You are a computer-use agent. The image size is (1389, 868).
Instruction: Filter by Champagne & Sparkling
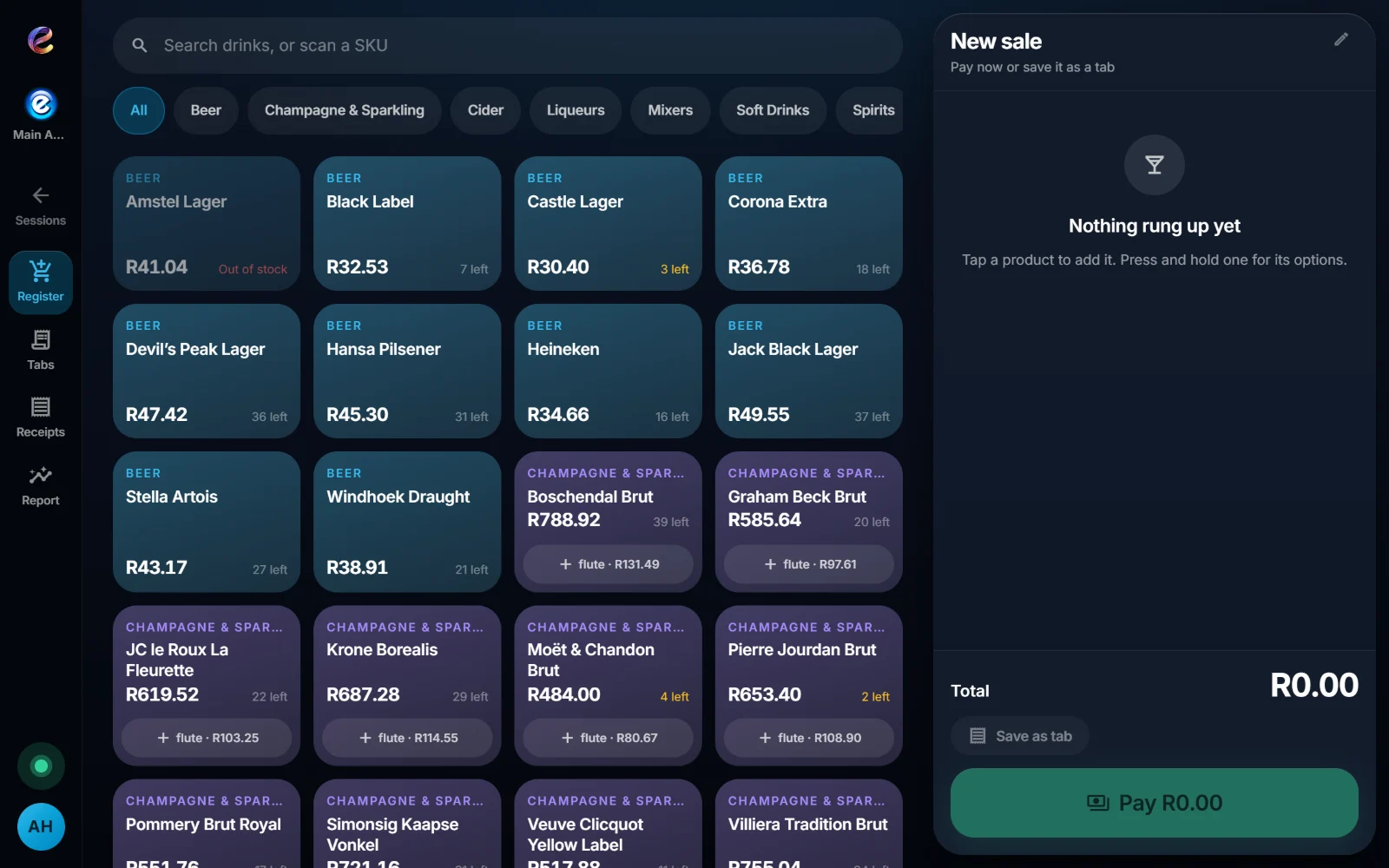[x=345, y=110]
